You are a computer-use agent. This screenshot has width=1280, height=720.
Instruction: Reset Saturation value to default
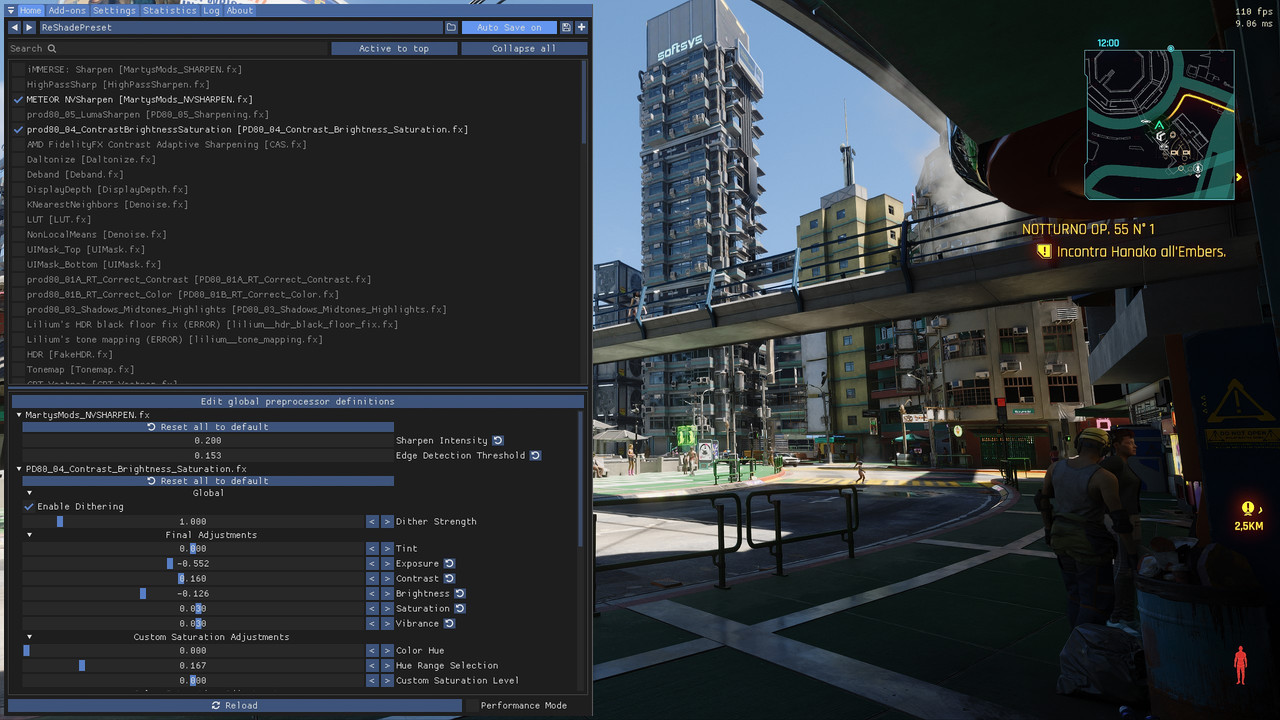pyautogui.click(x=460, y=609)
